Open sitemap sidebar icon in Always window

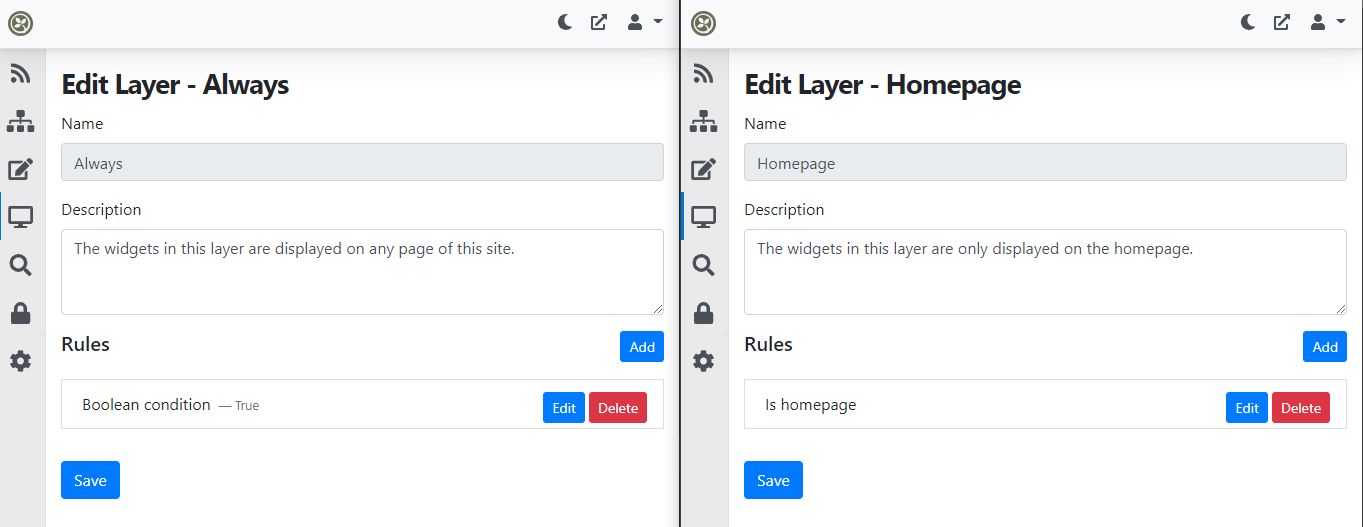[x=21, y=122]
